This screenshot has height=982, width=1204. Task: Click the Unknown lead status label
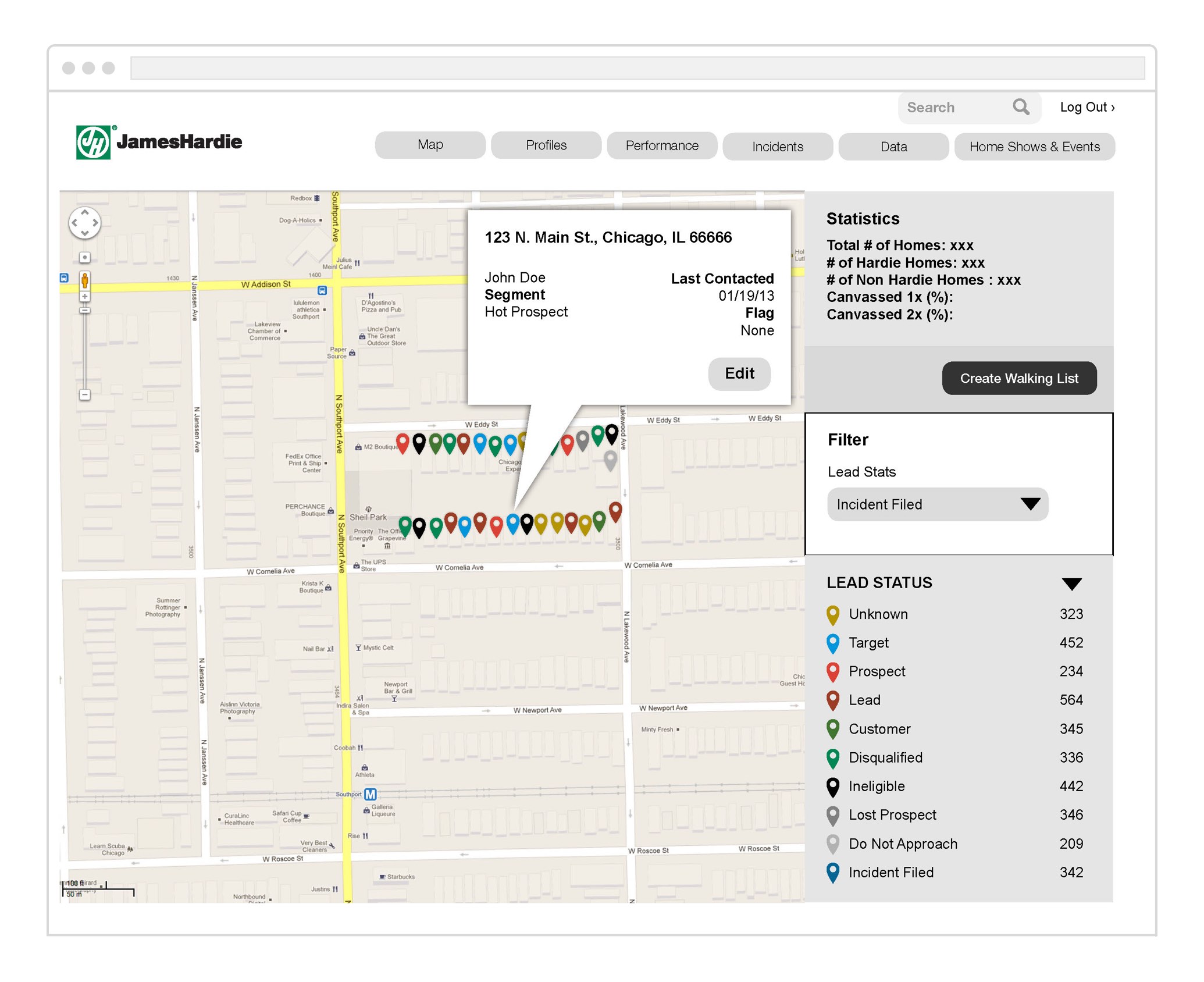[878, 614]
